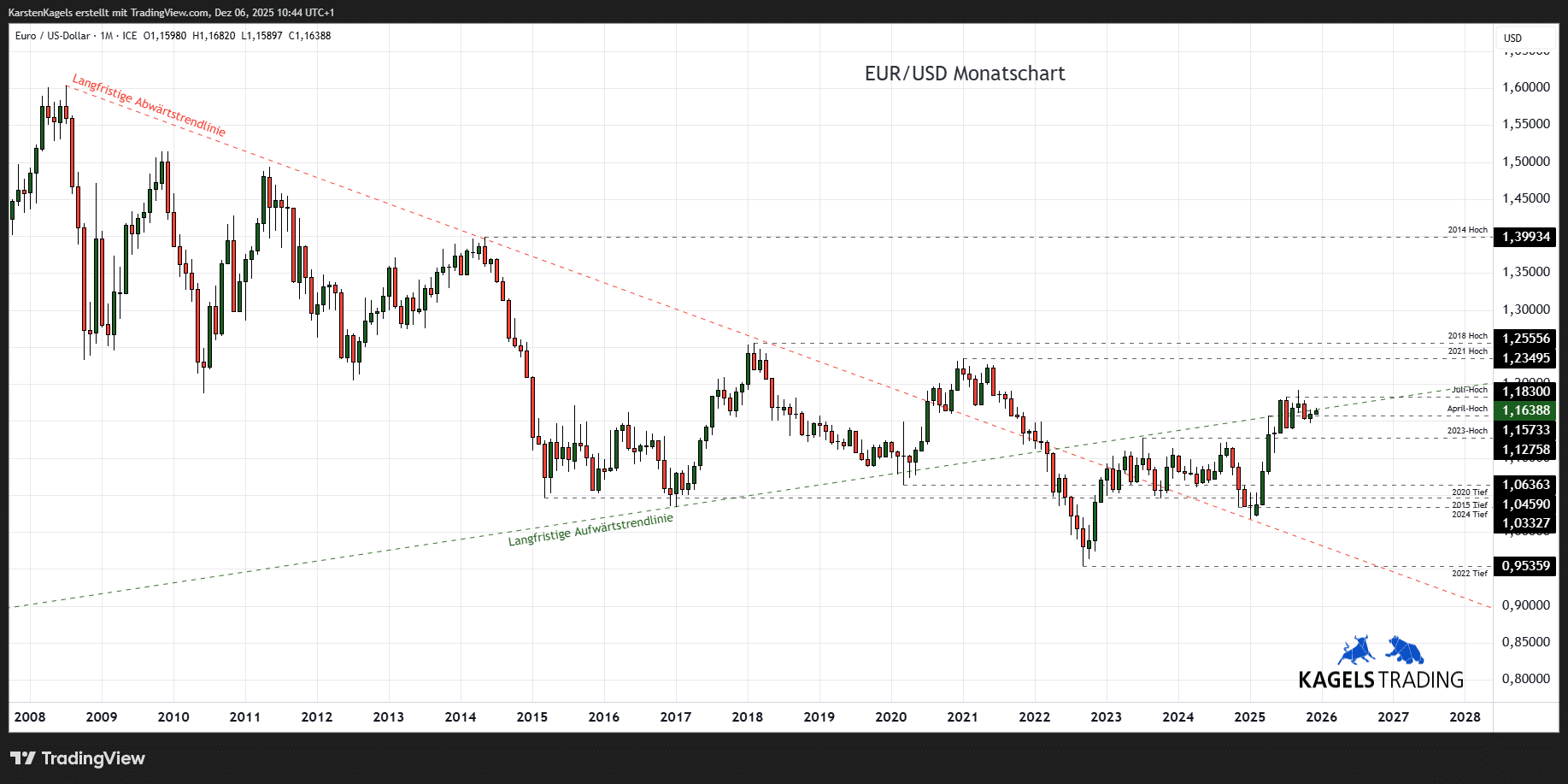This screenshot has height=784, width=1568.
Task: Click the 1,18300 Juli-Hoch price label
Action: pyautogui.click(x=1525, y=392)
